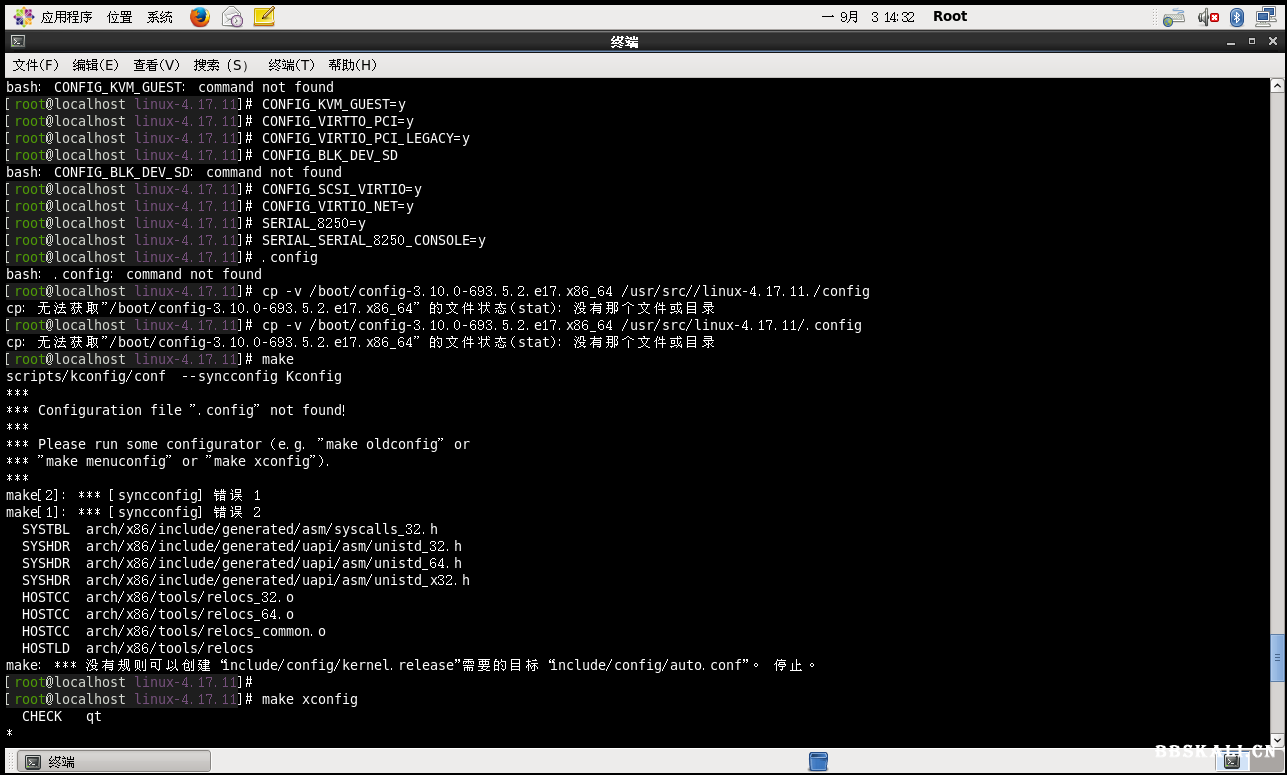This screenshot has height=775, width=1287.
Task: Open the 系统 menu
Action: [x=158, y=16]
